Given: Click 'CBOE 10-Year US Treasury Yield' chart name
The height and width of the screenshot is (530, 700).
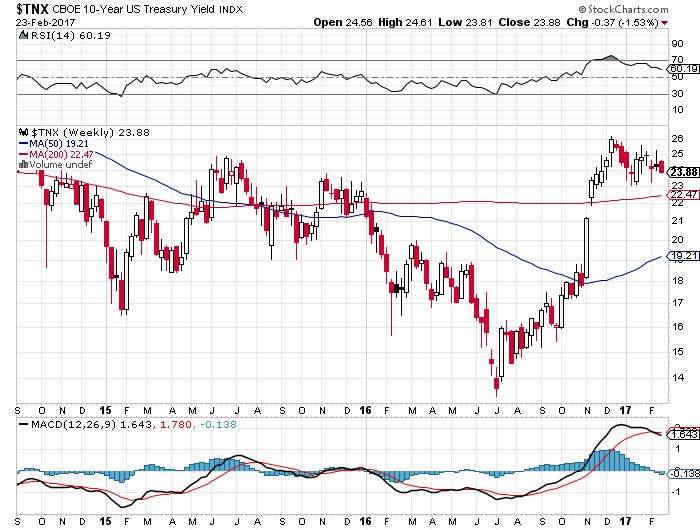Looking at the screenshot, I should pos(133,9).
